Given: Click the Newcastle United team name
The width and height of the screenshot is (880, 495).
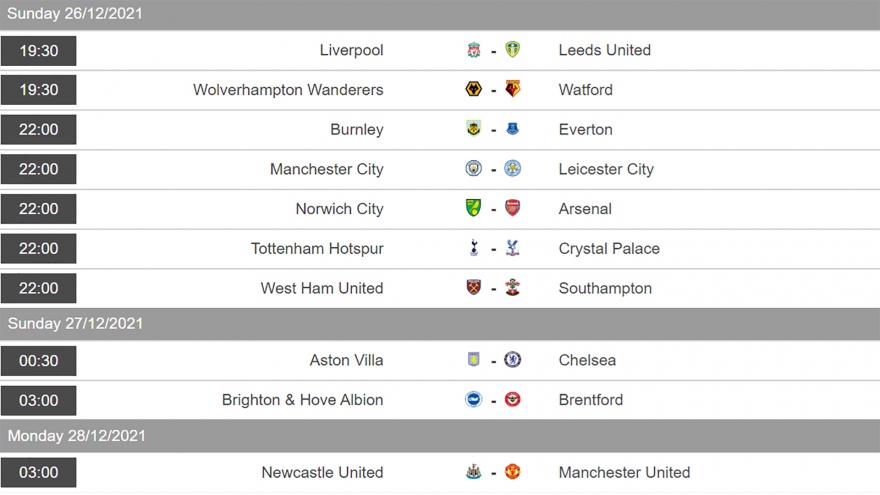Looking at the screenshot, I should pos(322,472).
